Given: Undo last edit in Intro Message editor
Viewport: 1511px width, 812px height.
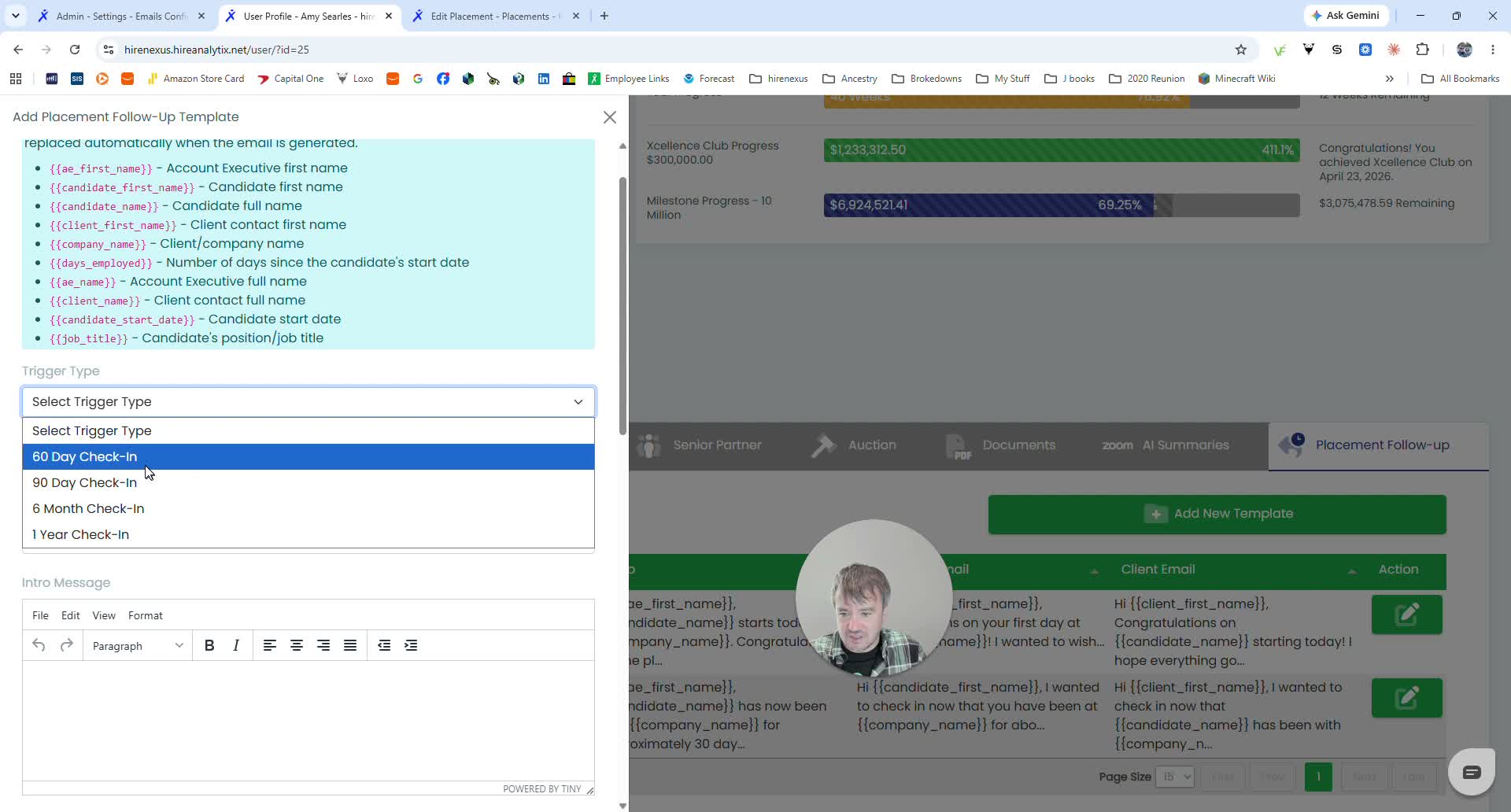Looking at the screenshot, I should 39,645.
